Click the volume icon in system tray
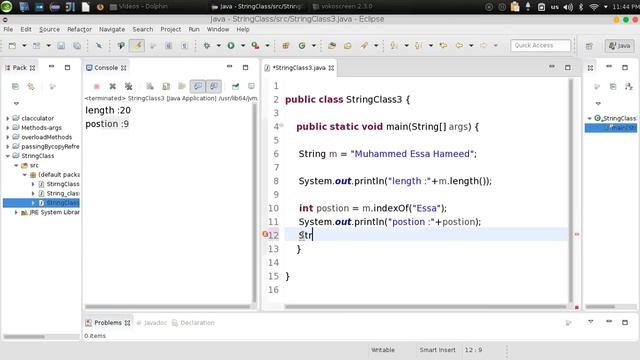Image resolution: width=640 pixels, height=360 pixels. 568,7
